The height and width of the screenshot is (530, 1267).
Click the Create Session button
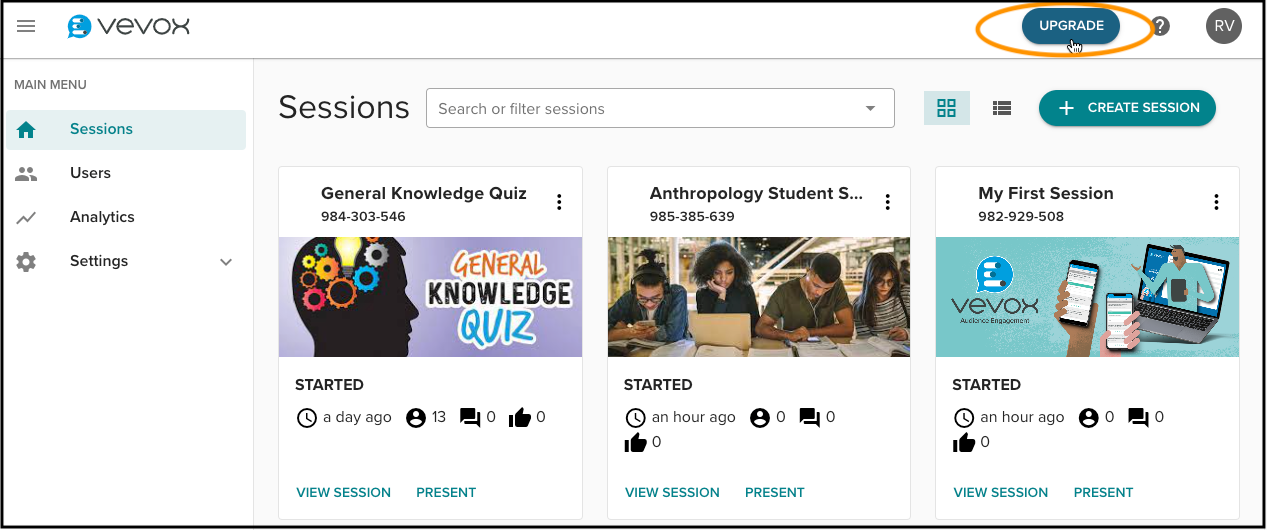pos(1127,108)
